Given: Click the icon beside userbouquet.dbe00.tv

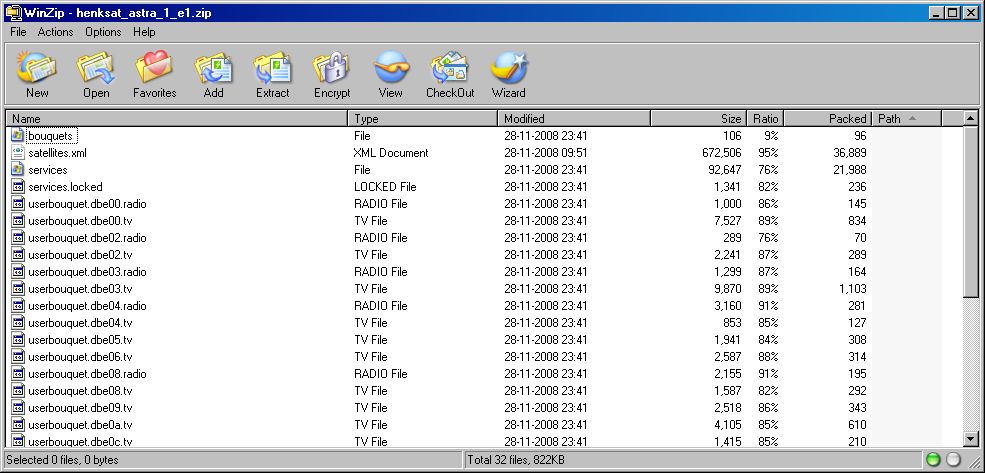Looking at the screenshot, I should point(18,220).
